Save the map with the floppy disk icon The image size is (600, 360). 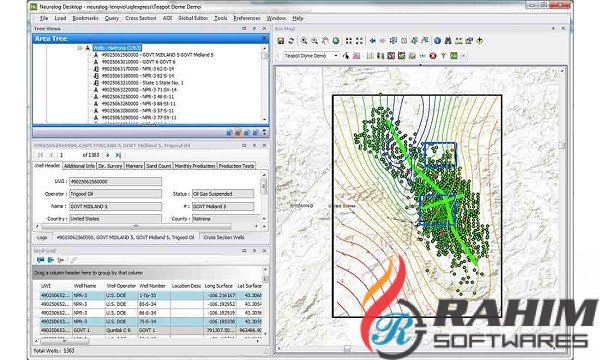pos(280,41)
